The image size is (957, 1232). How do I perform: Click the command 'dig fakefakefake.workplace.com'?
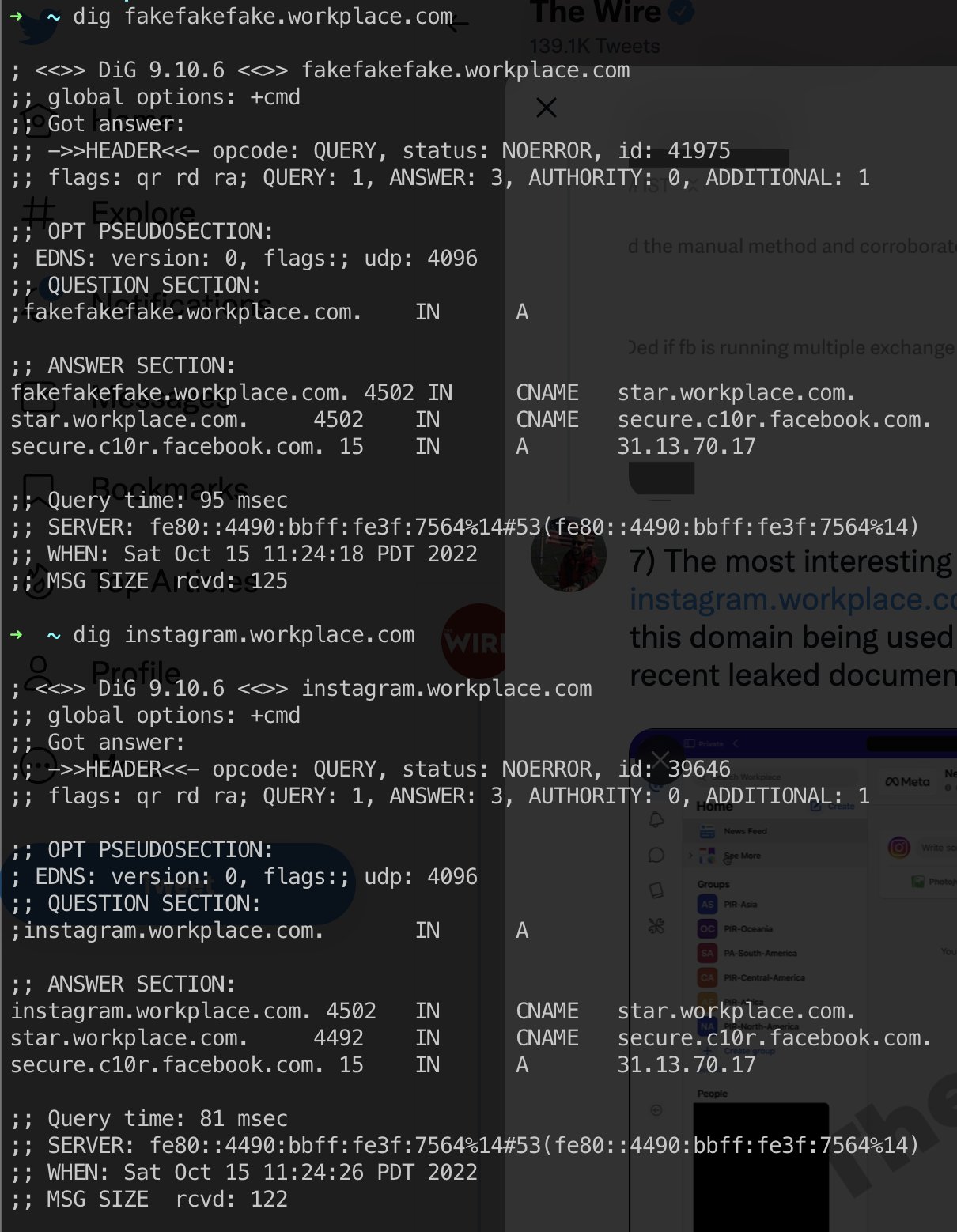point(263,16)
